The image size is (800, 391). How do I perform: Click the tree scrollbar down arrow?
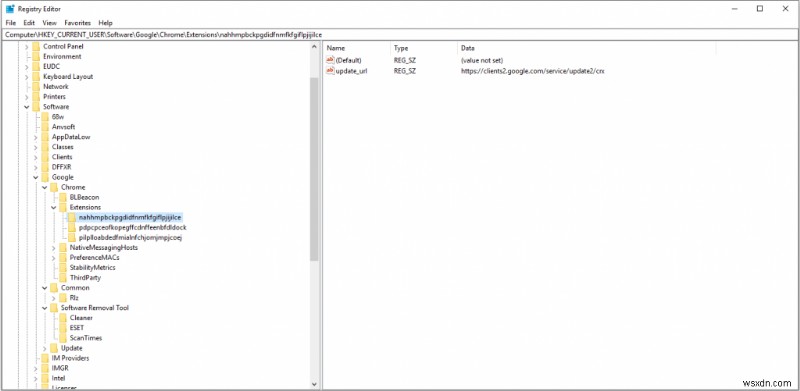(314, 384)
